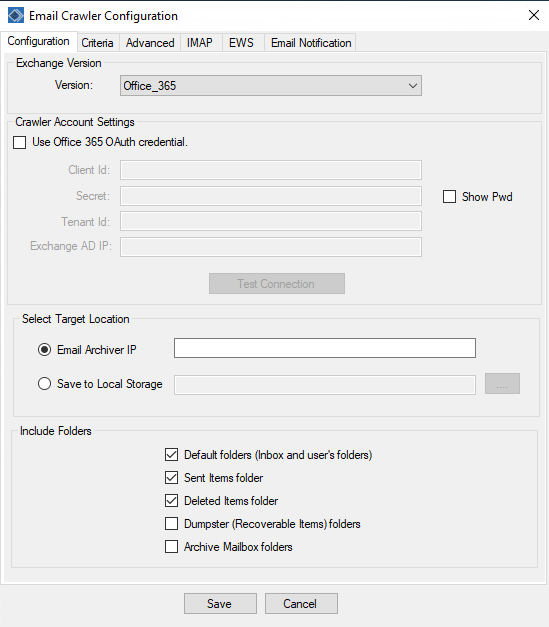Image resolution: width=549 pixels, height=627 pixels.
Task: Click the Email Archiver IP text field
Action: click(325, 348)
